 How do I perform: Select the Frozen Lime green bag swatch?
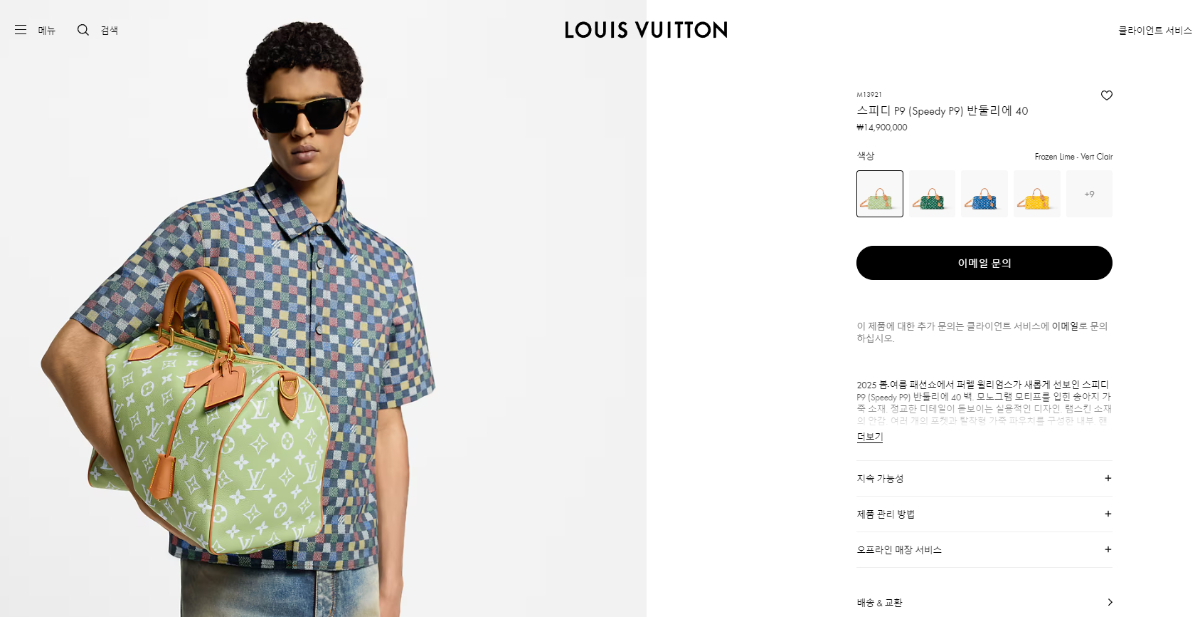pos(880,194)
